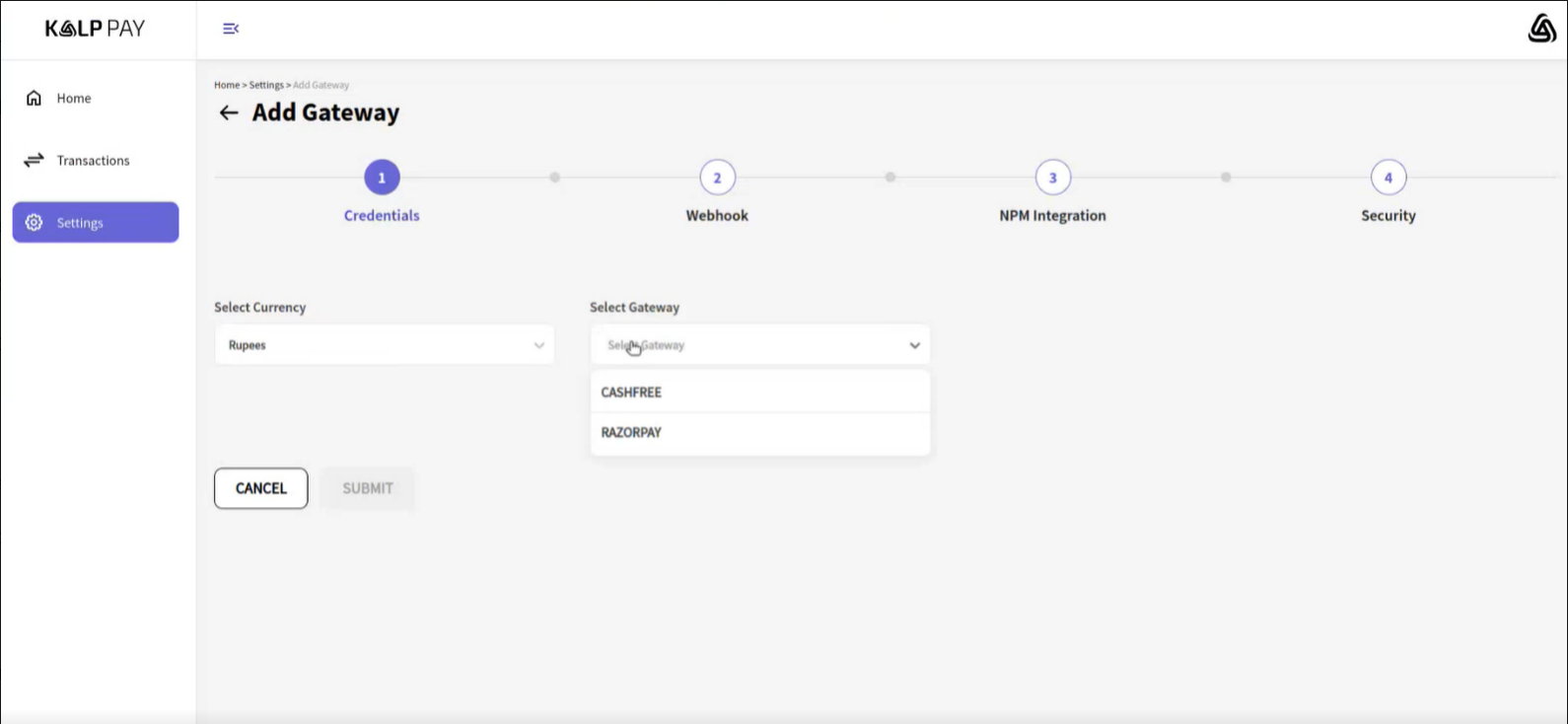
Task: Choose RAZORPAY from gateway list
Action: [632, 433]
